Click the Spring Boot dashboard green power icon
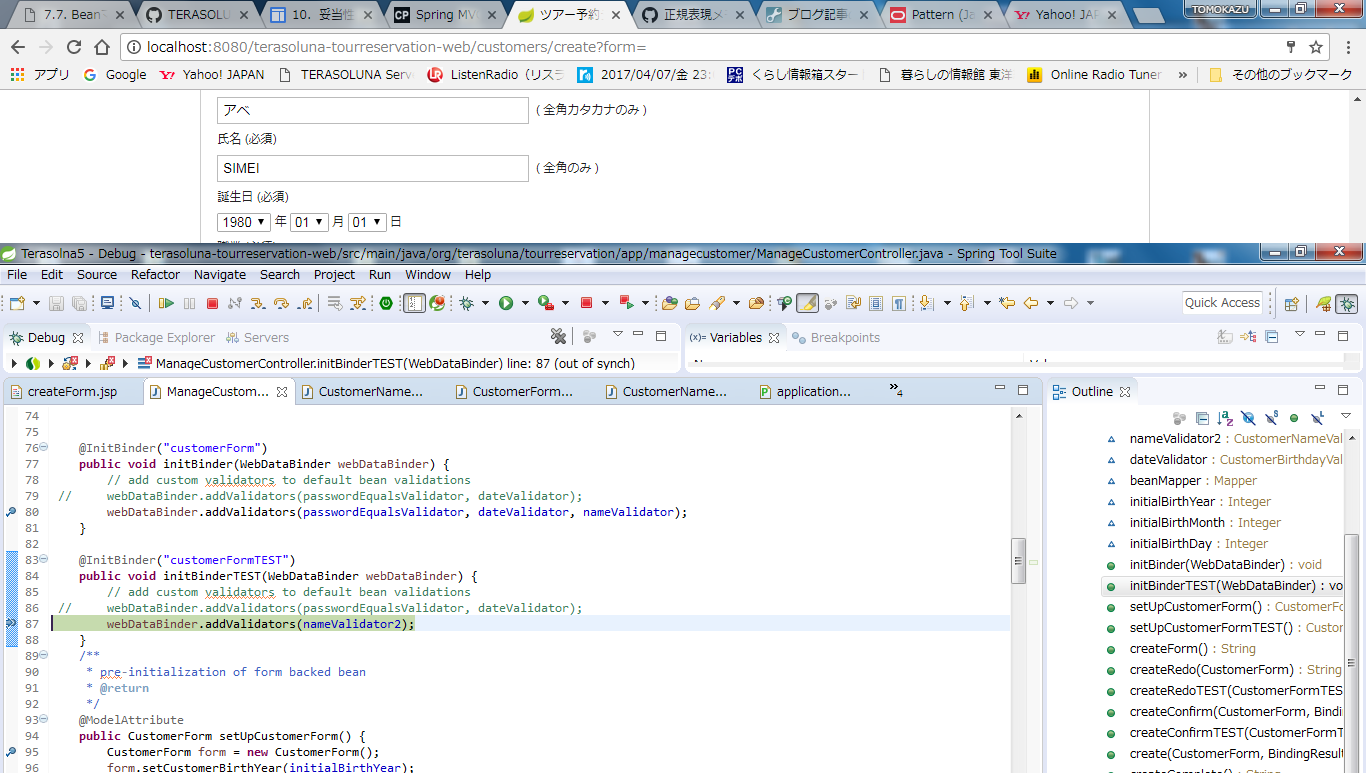The width and height of the screenshot is (1366, 773). point(385,303)
